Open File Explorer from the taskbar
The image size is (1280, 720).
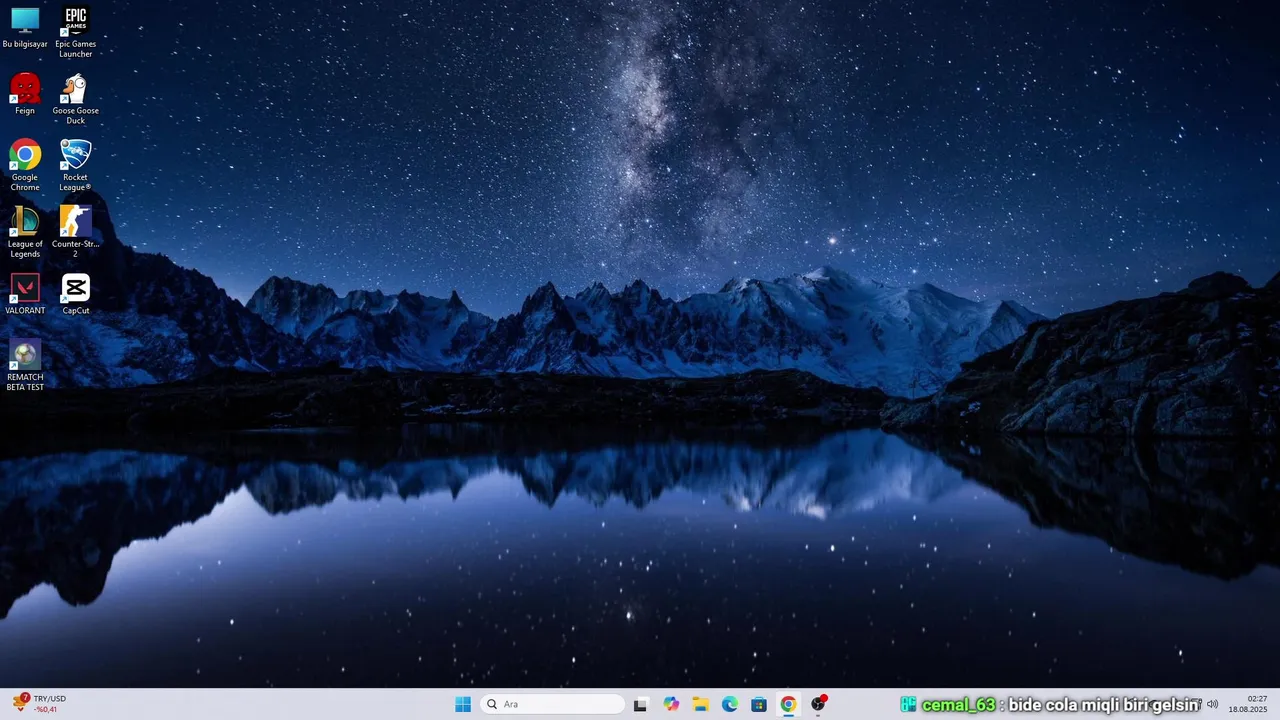(x=700, y=704)
